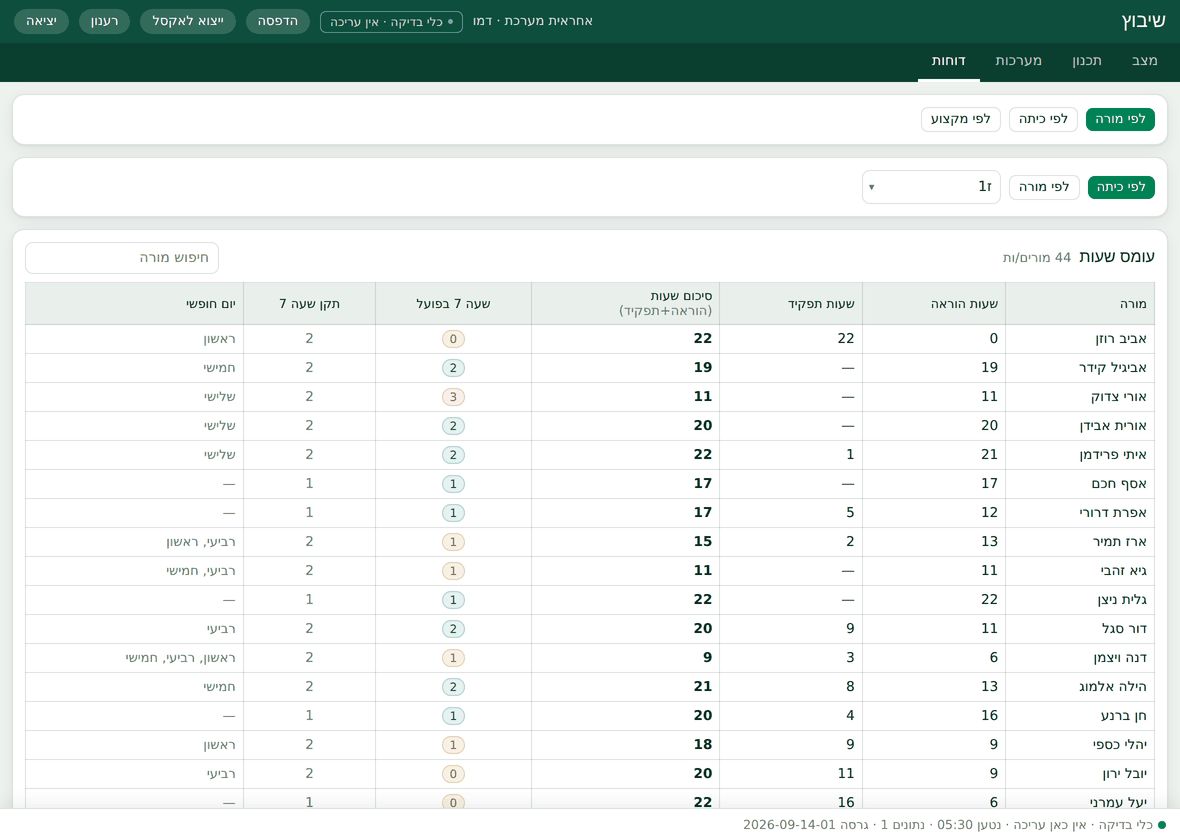Select teacher ארז תמיר

(x=1120, y=542)
